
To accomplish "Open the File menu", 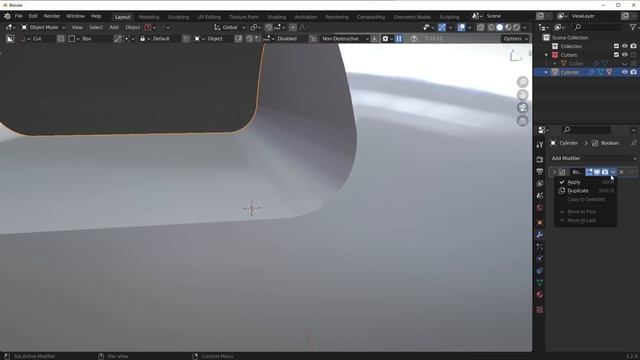I will click(x=19, y=16).
